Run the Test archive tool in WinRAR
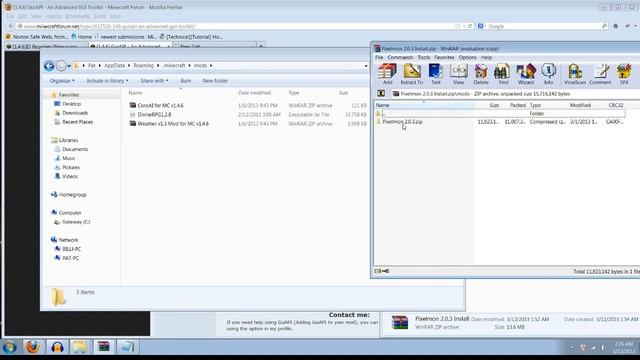640x360 pixels. coord(436,74)
